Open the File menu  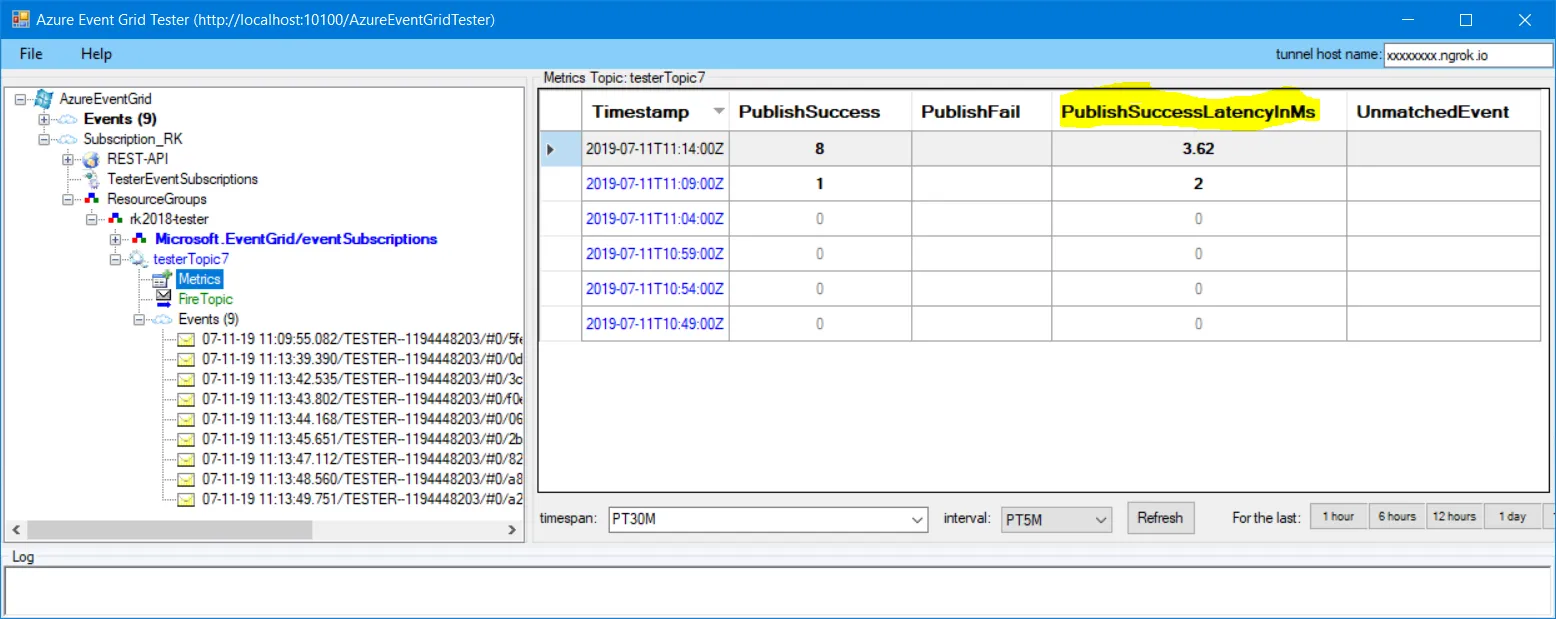coord(31,54)
